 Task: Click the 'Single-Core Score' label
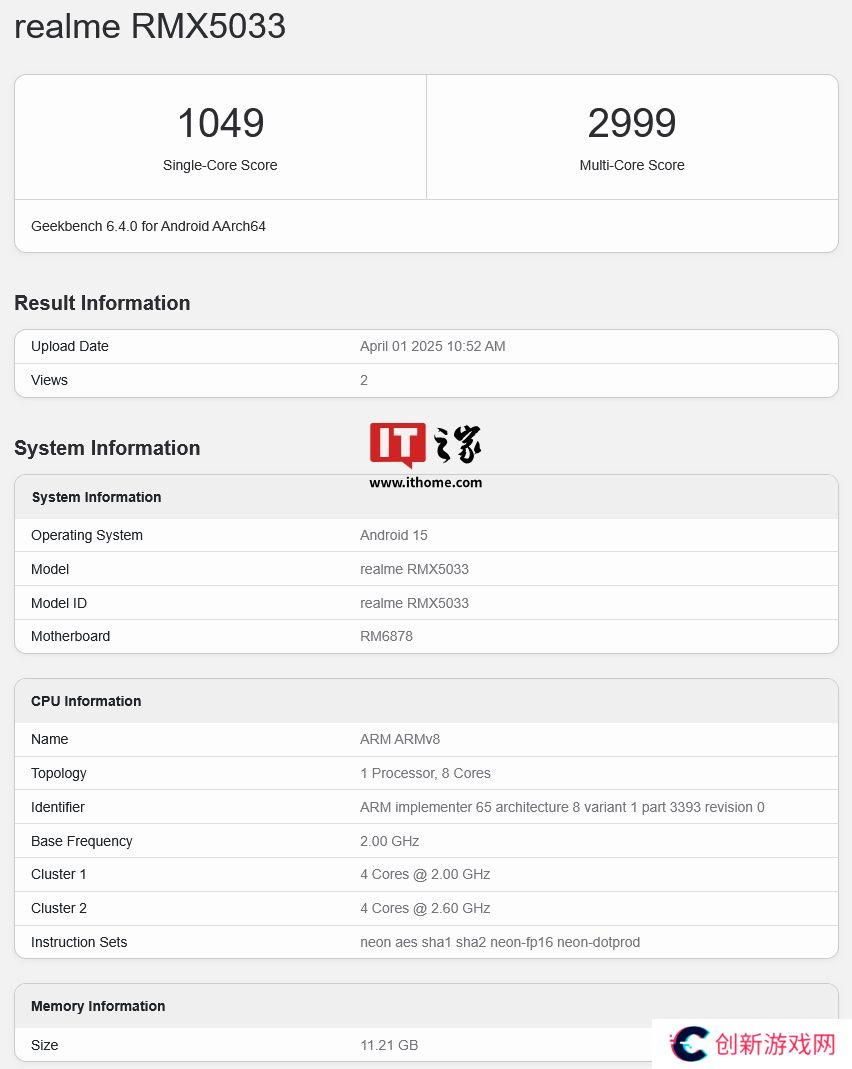(220, 165)
